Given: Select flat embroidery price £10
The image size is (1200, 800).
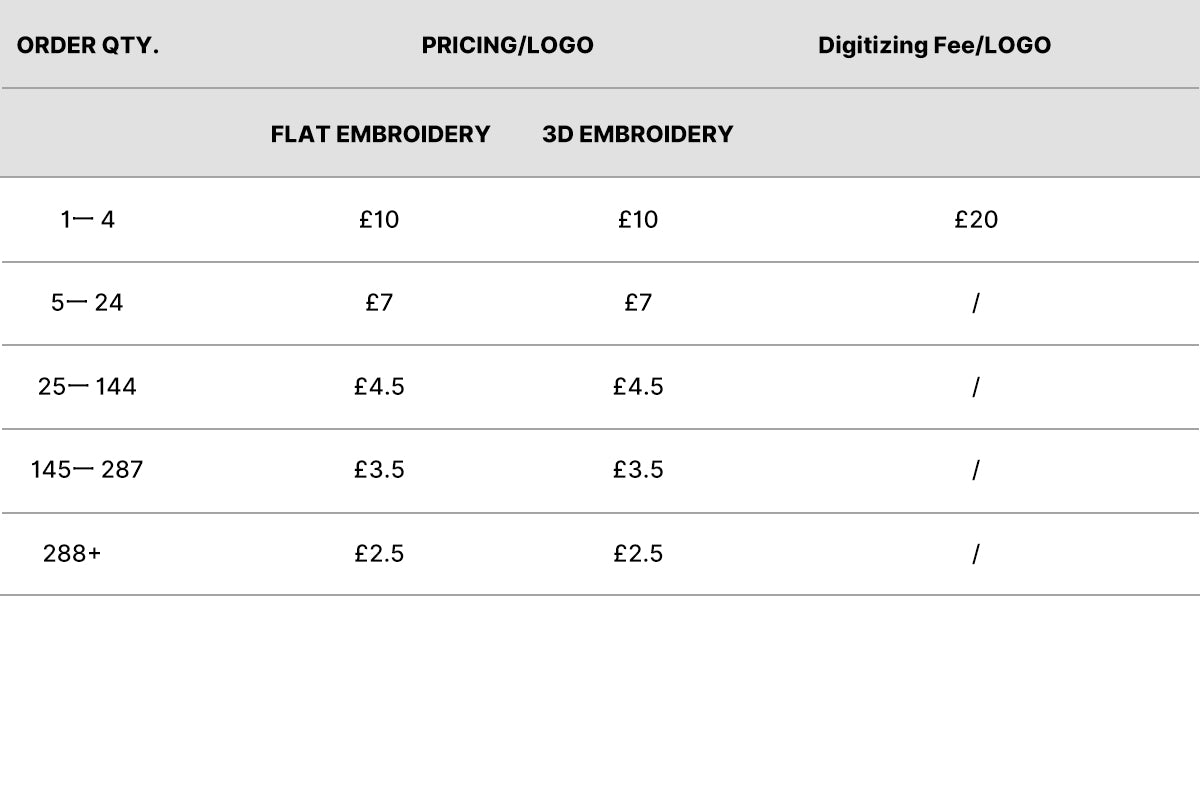Looking at the screenshot, I should point(379,220).
